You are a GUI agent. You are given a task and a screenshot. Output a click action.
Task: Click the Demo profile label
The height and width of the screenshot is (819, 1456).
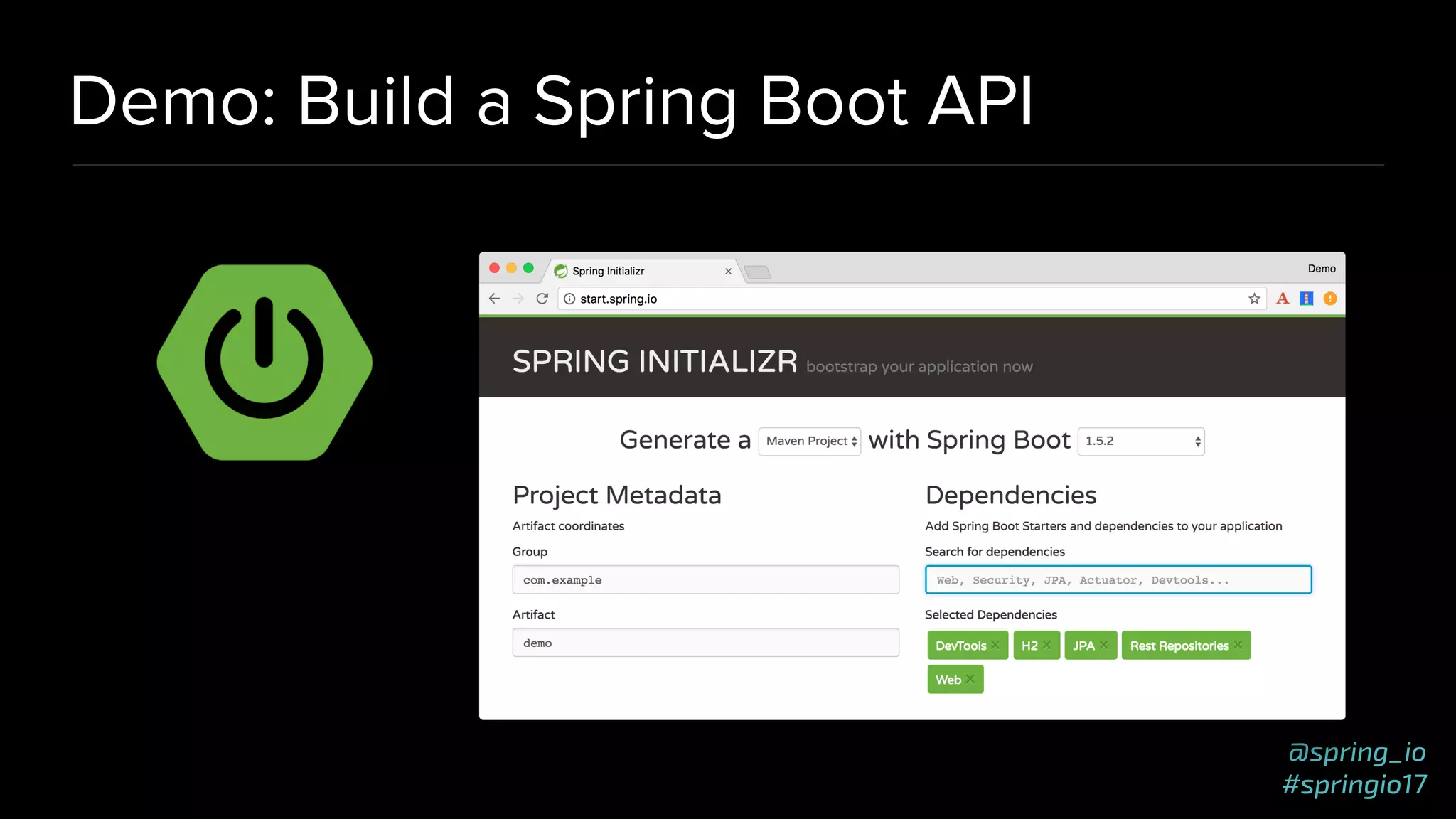(1322, 269)
